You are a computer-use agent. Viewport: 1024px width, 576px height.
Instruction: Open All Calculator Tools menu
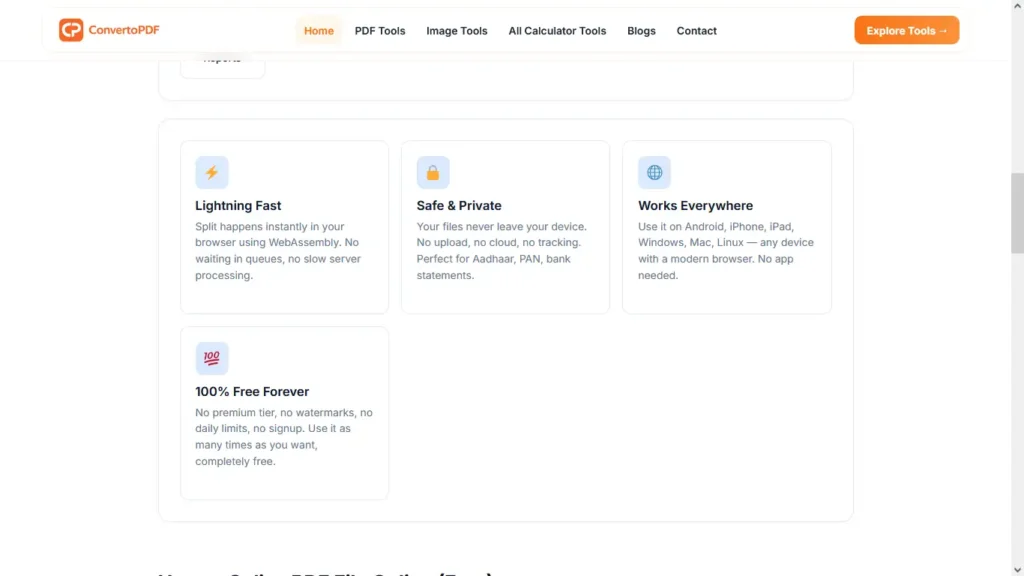click(x=557, y=31)
